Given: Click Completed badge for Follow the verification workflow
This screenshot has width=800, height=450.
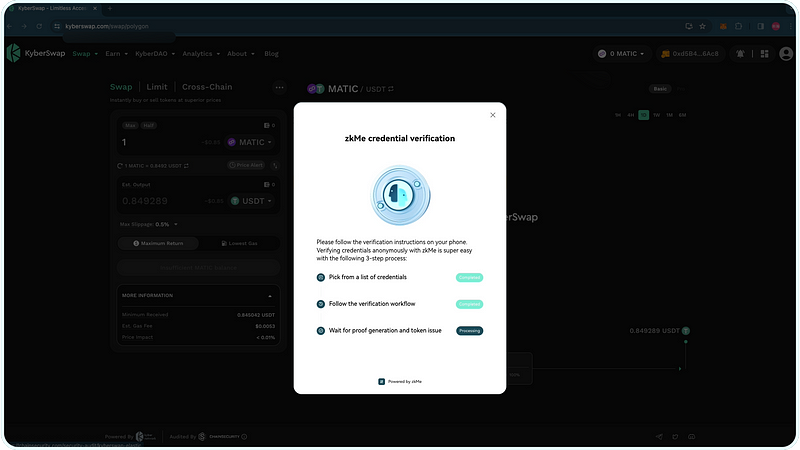Looking at the screenshot, I should coord(469,304).
